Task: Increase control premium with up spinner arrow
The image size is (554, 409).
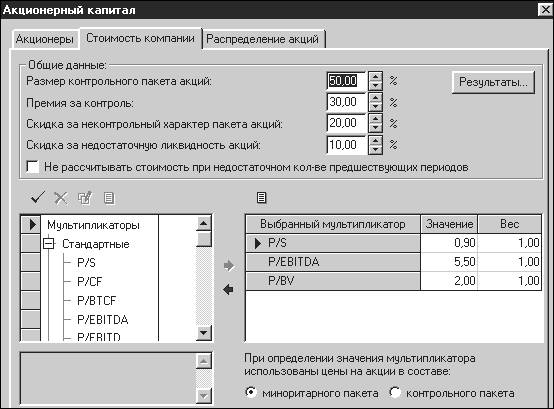Action: coord(375,98)
